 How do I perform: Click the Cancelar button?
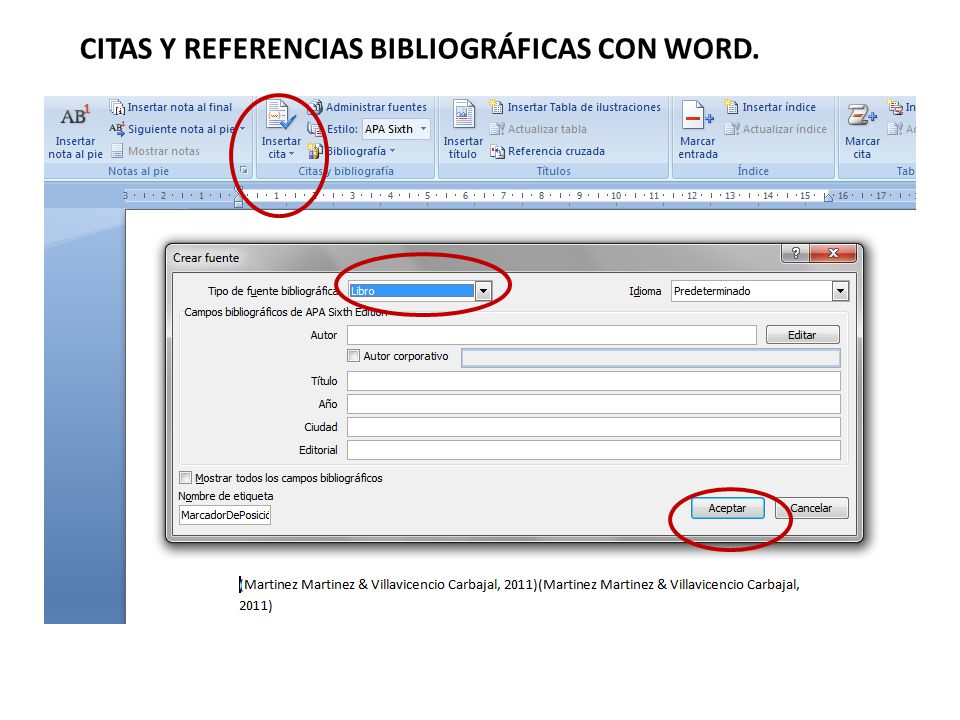pos(812,508)
